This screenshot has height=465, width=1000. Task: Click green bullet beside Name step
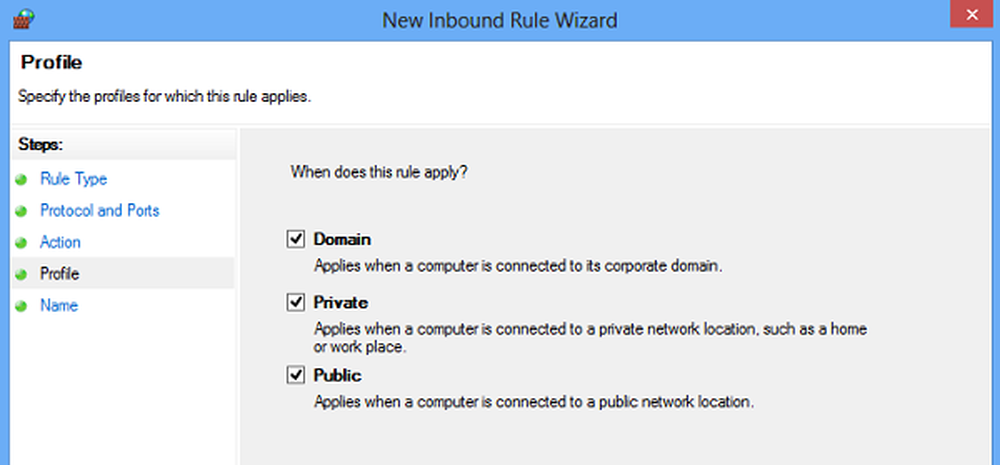tap(22, 306)
